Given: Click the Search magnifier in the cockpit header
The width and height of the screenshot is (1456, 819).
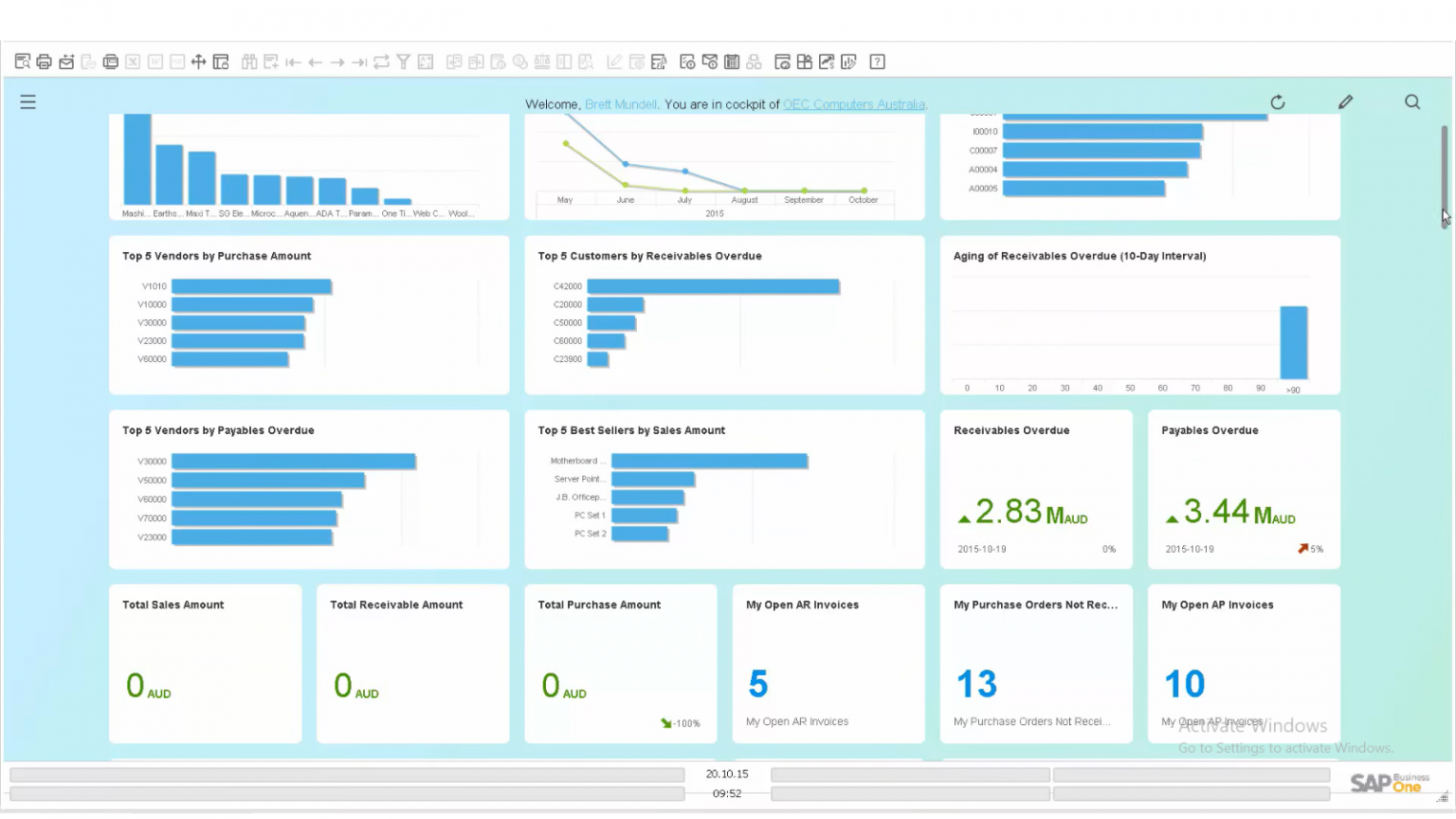Looking at the screenshot, I should coord(1411,101).
